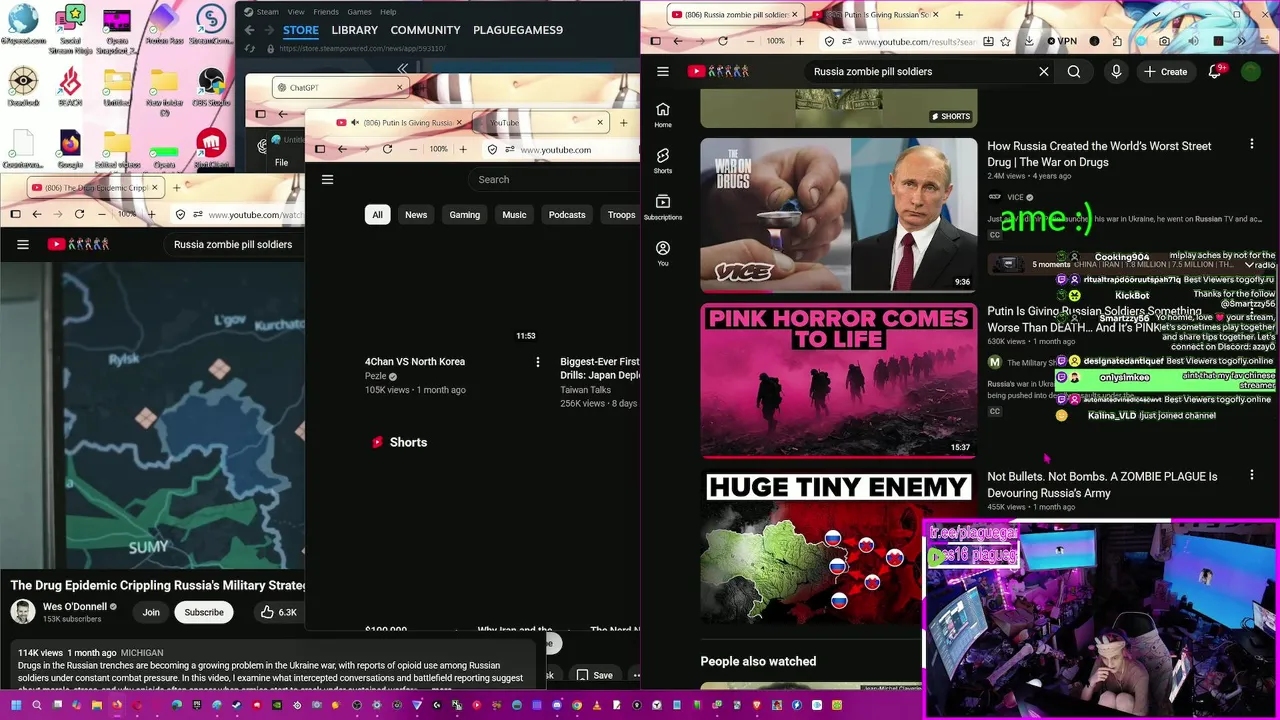This screenshot has height=720, width=1280.
Task: Toggle sidebar panel in right browser window
Action: click(x=655, y=41)
